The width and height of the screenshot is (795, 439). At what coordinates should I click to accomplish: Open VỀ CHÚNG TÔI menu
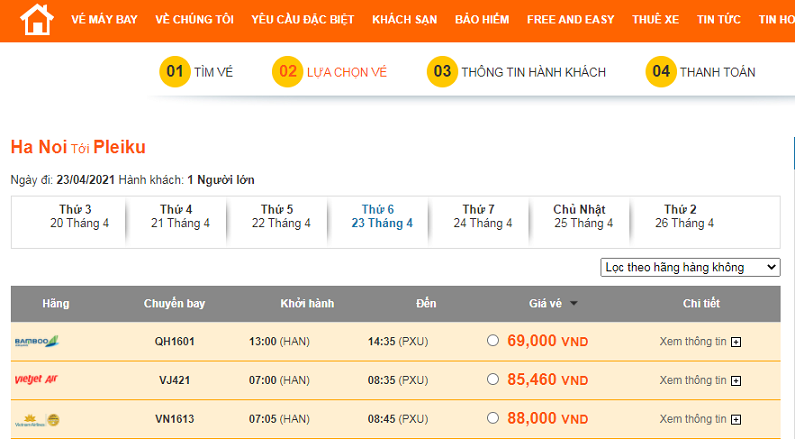point(194,20)
